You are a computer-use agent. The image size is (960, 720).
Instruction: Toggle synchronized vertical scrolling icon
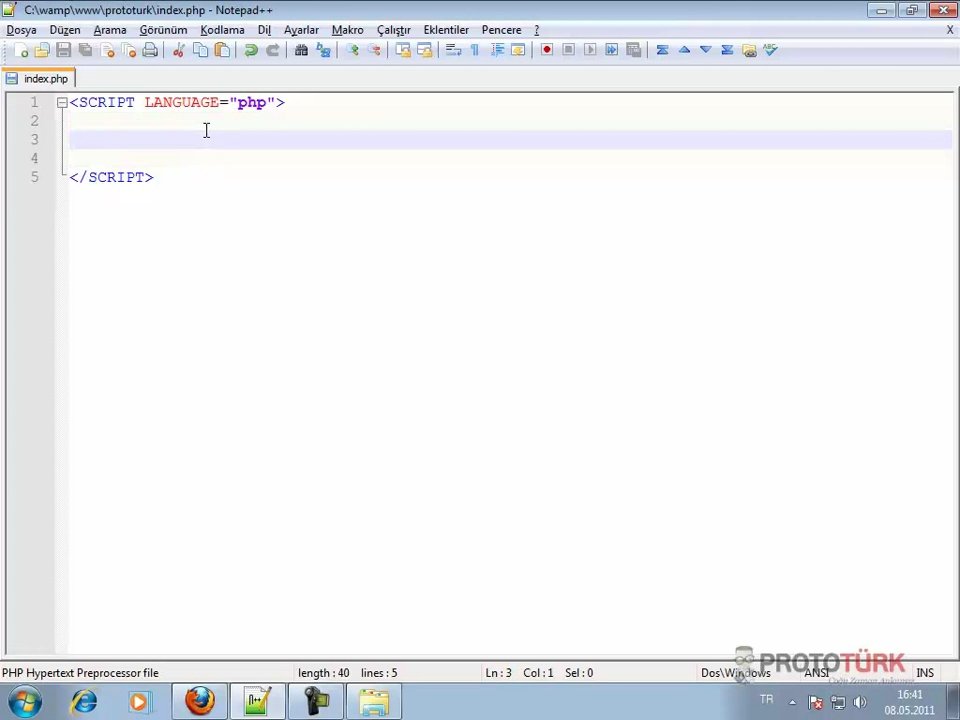pyautogui.click(x=403, y=50)
